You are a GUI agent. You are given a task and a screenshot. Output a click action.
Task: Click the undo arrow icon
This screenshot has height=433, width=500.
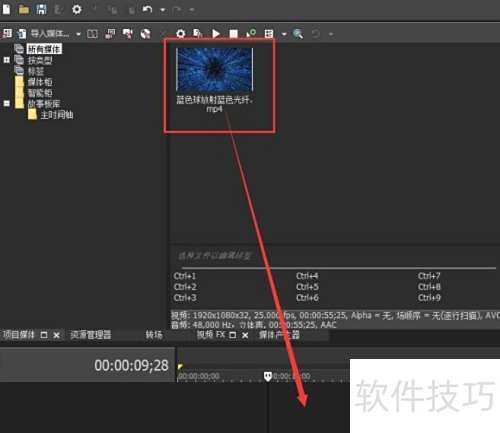(x=147, y=9)
